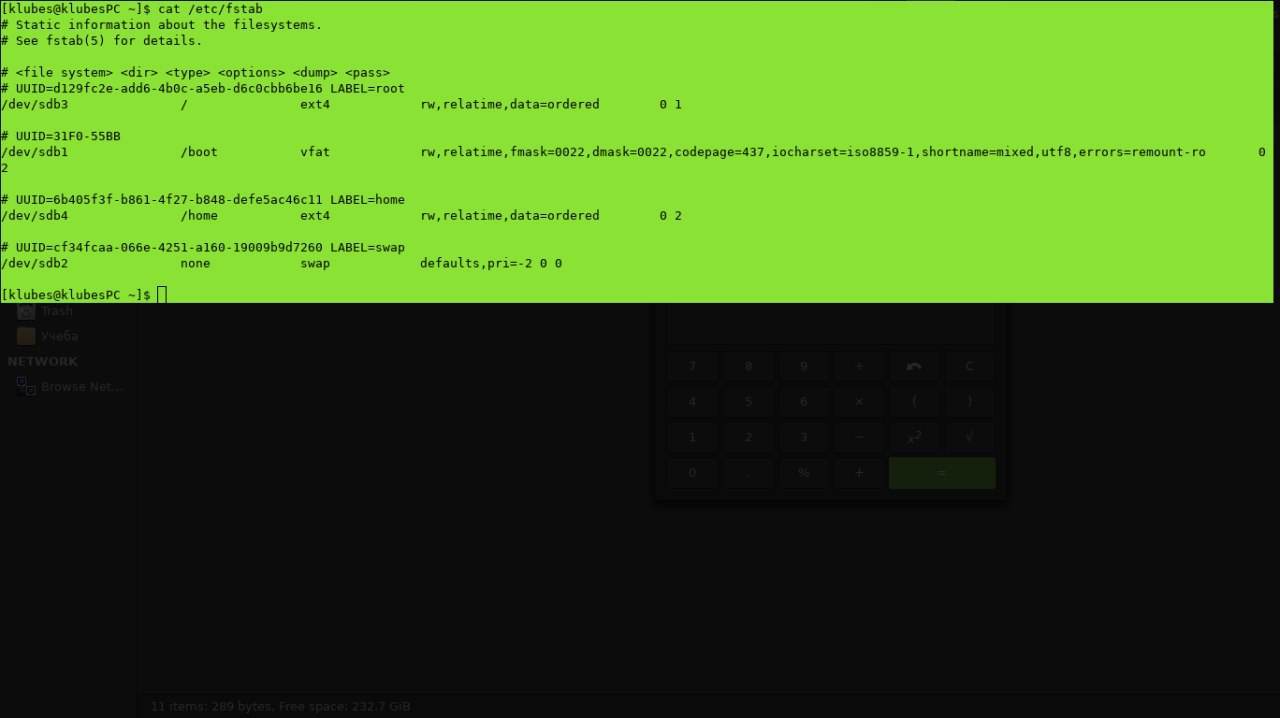Screen dimensions: 1280x718
Task: Click the Учеба folder icon in sidebar
Action: [26, 336]
